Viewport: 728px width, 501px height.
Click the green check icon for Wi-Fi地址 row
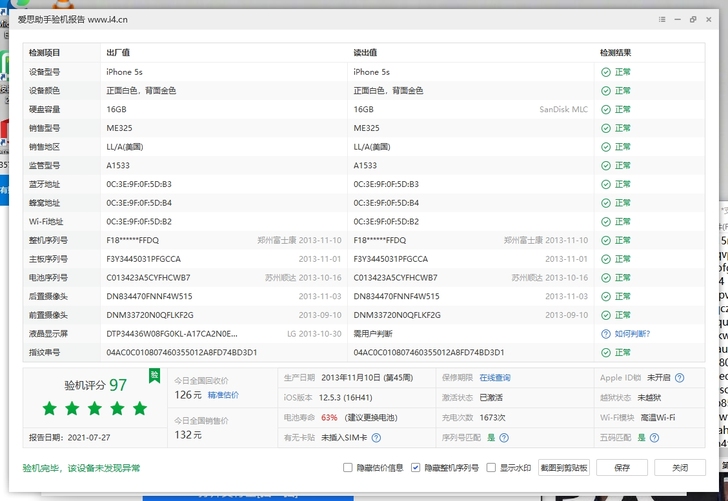coord(606,221)
